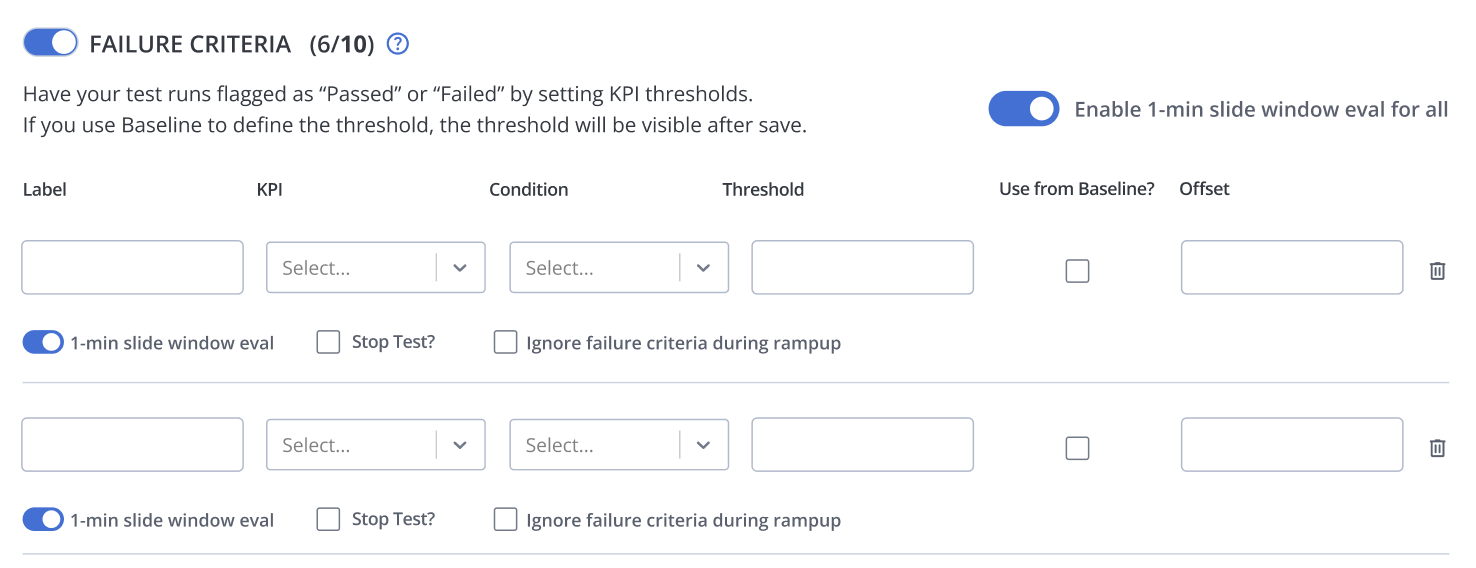Focus the first row Threshold field

tap(862, 267)
